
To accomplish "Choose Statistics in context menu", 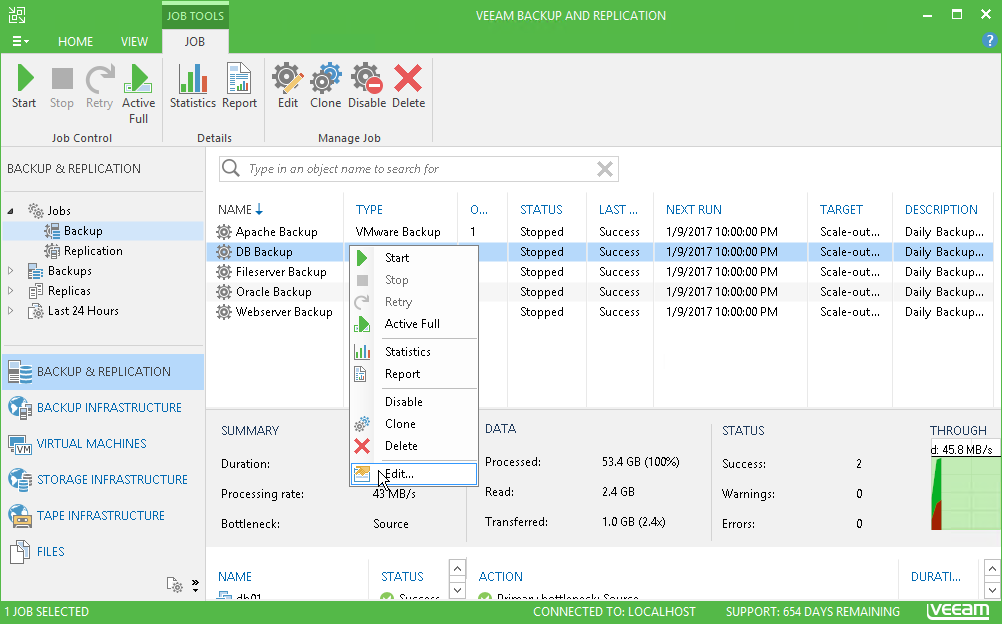I will click(413, 352).
